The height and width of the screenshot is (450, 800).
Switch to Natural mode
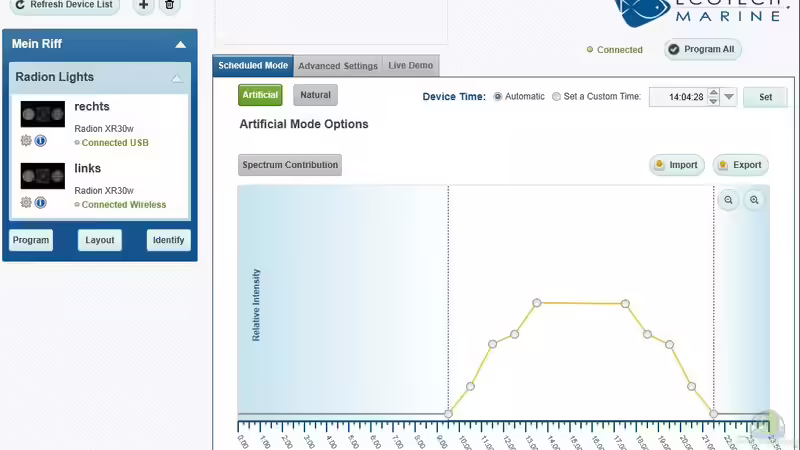(x=315, y=95)
